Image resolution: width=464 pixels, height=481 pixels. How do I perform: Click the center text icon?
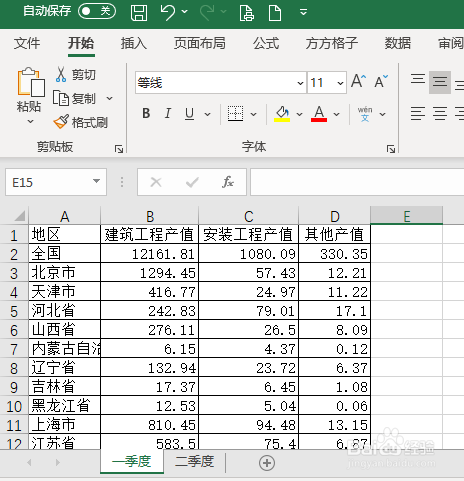[440, 114]
